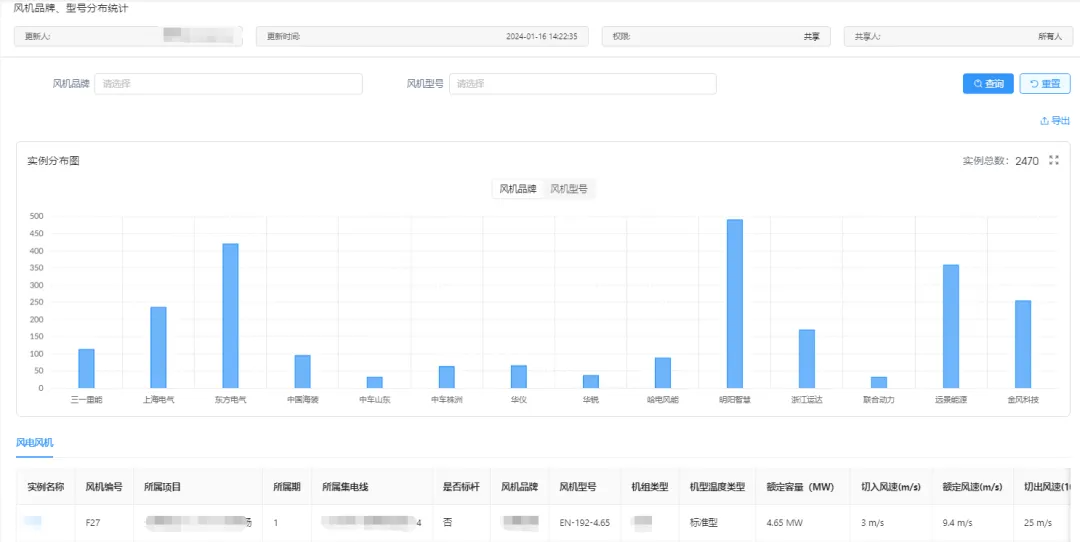The height and width of the screenshot is (542, 1080).
Task: Click the 中车山东 bar in chart
Action: 374,382
